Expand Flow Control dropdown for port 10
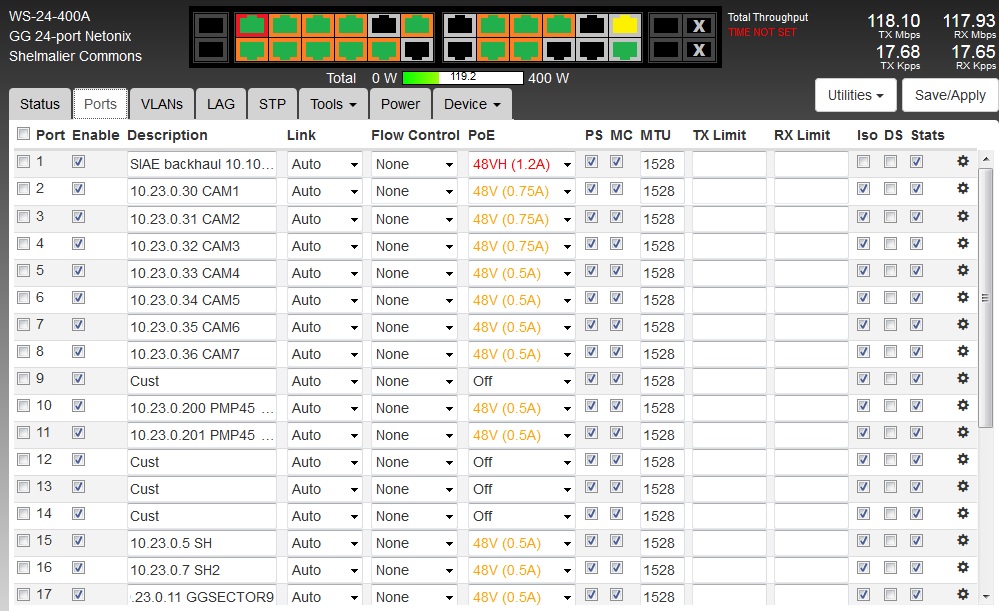 pos(414,408)
